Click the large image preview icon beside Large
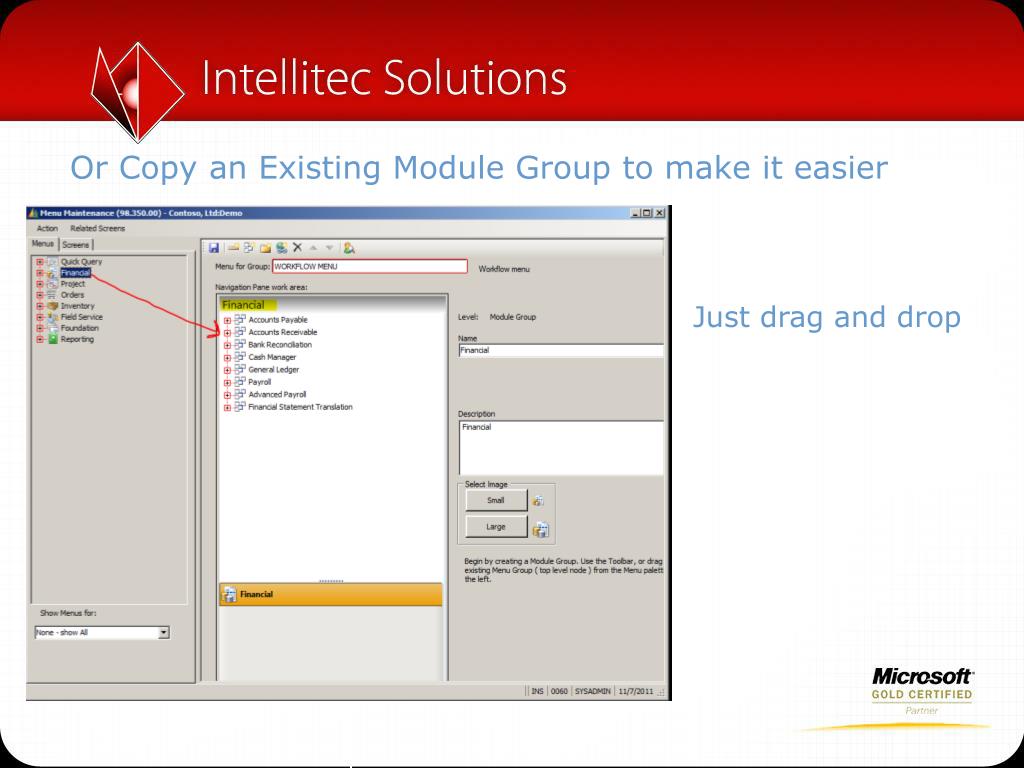This screenshot has height=768, width=1024. click(x=541, y=529)
